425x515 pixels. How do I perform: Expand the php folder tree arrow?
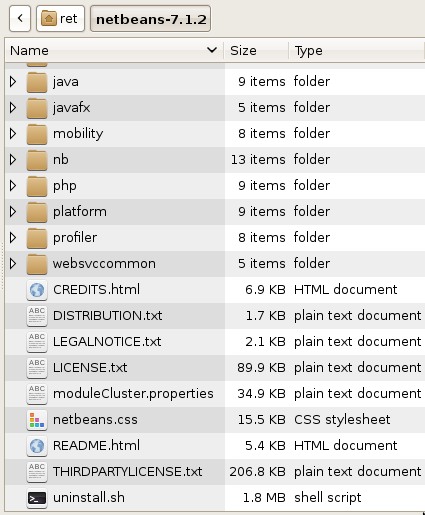(13, 186)
